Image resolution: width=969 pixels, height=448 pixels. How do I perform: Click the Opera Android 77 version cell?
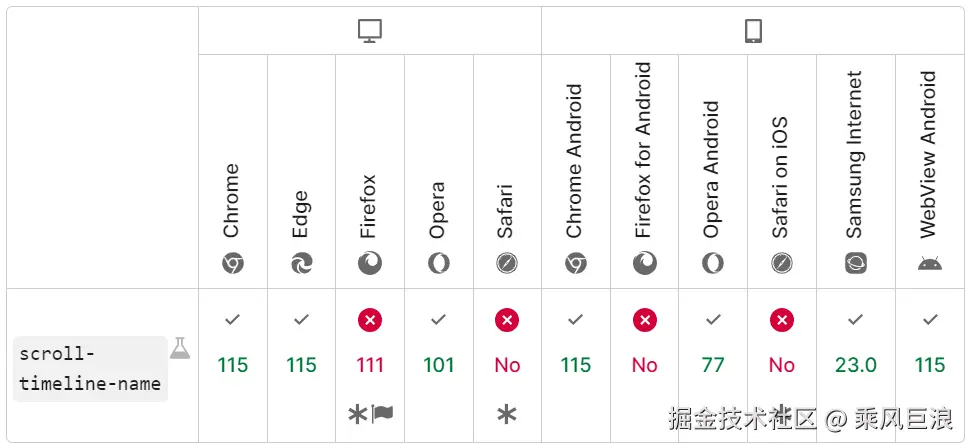tap(713, 365)
